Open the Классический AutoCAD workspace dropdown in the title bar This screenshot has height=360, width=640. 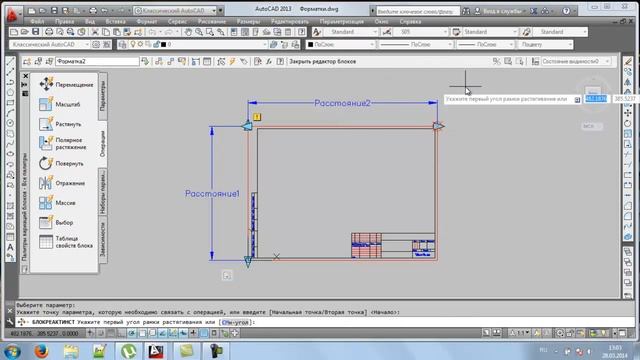click(176, 10)
